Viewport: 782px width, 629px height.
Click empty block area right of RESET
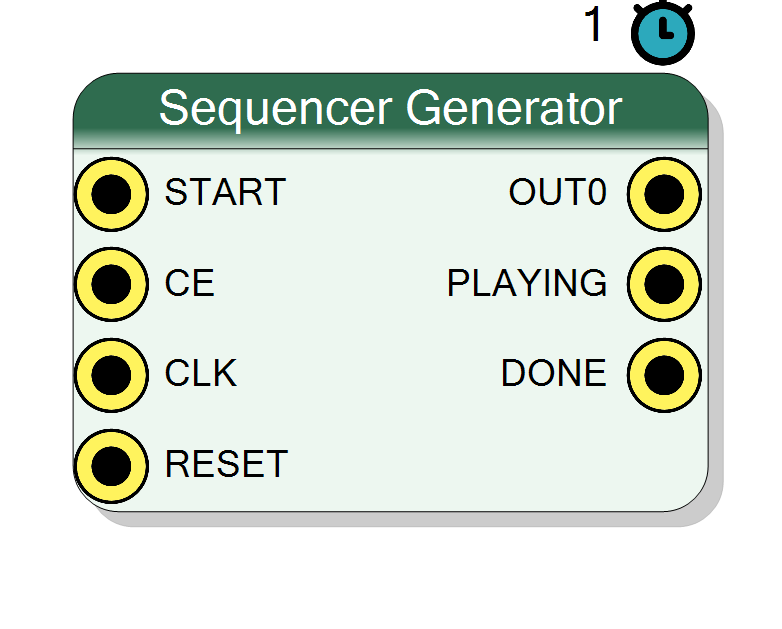[x=474, y=464]
